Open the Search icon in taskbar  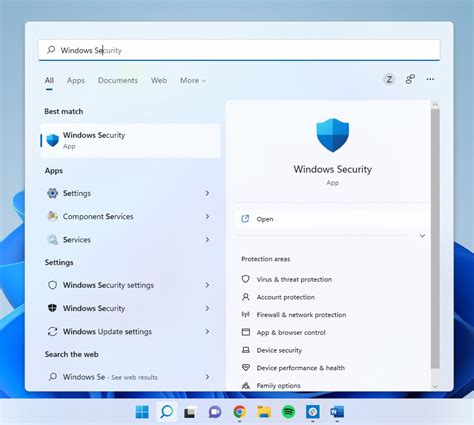click(x=167, y=412)
